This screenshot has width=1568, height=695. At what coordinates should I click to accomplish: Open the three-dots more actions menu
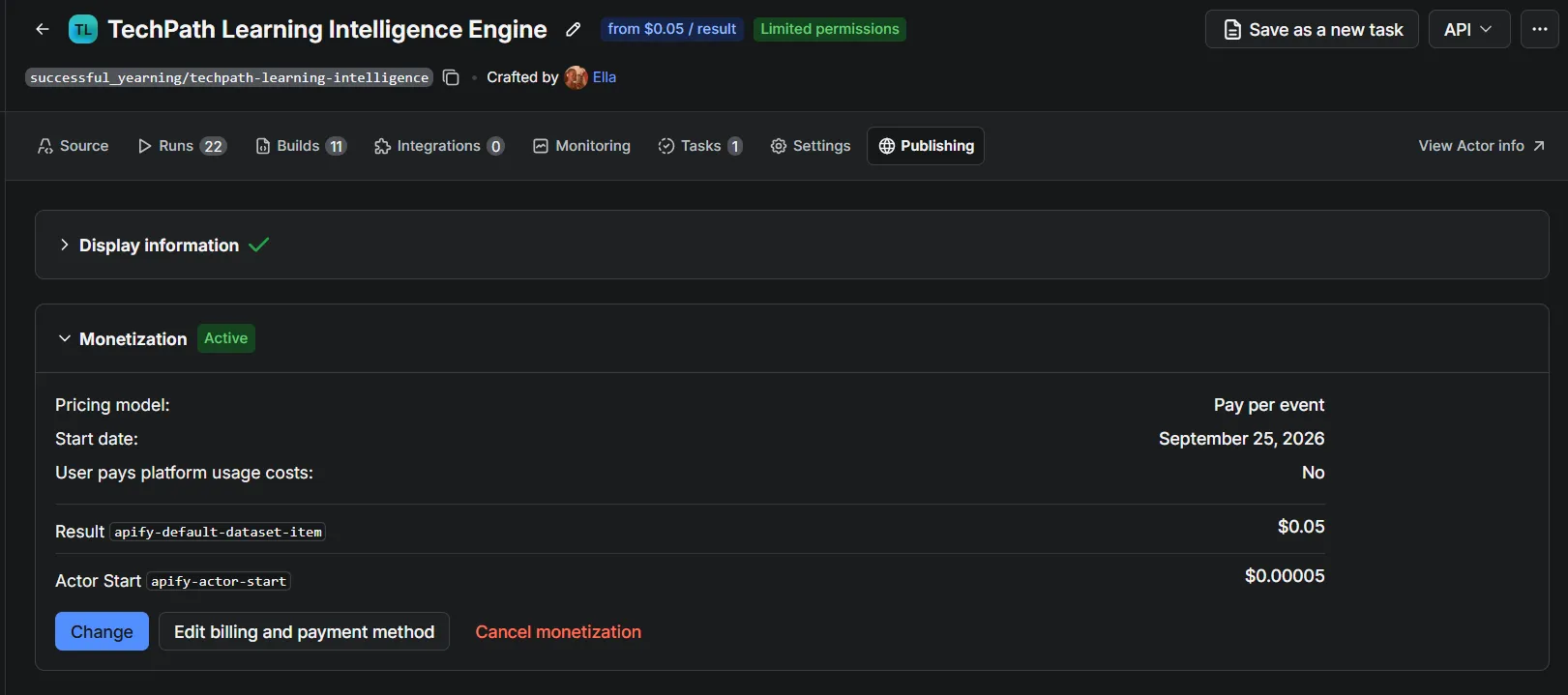point(1540,29)
